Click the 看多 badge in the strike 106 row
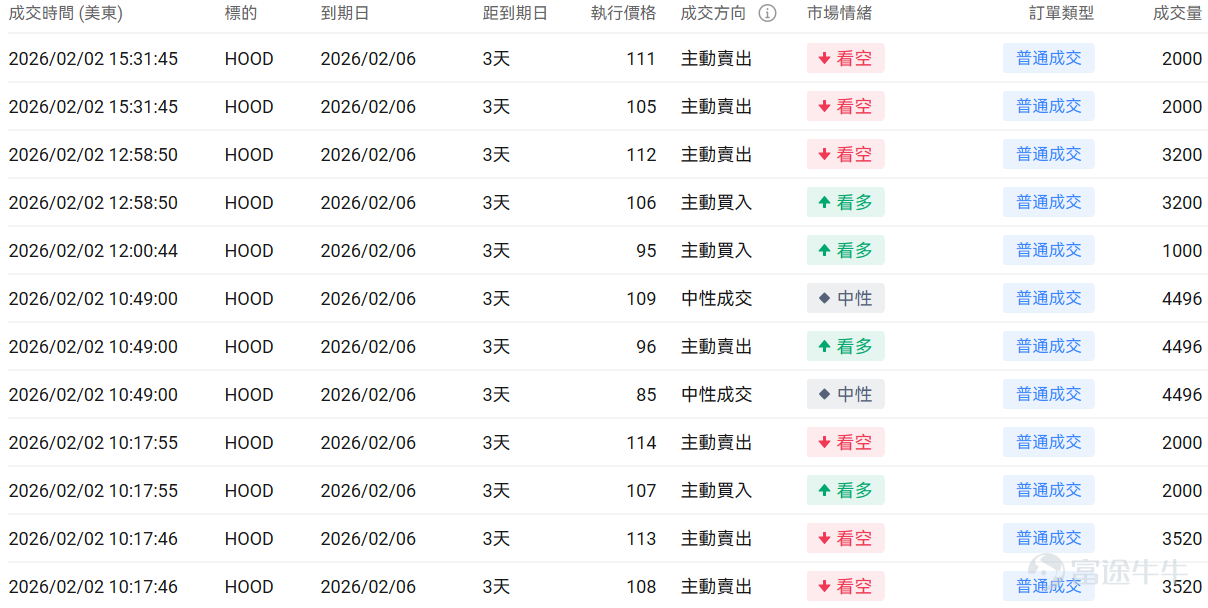 click(846, 202)
